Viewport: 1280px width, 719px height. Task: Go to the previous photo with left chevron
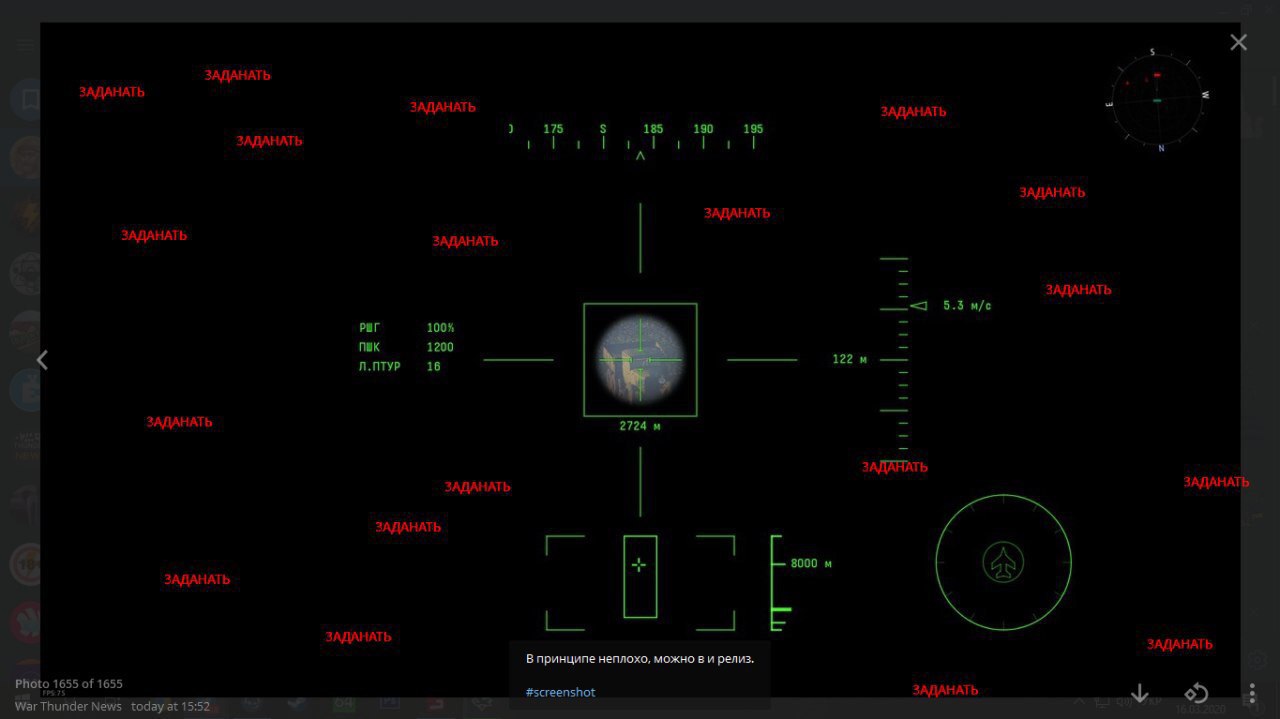pyautogui.click(x=42, y=360)
